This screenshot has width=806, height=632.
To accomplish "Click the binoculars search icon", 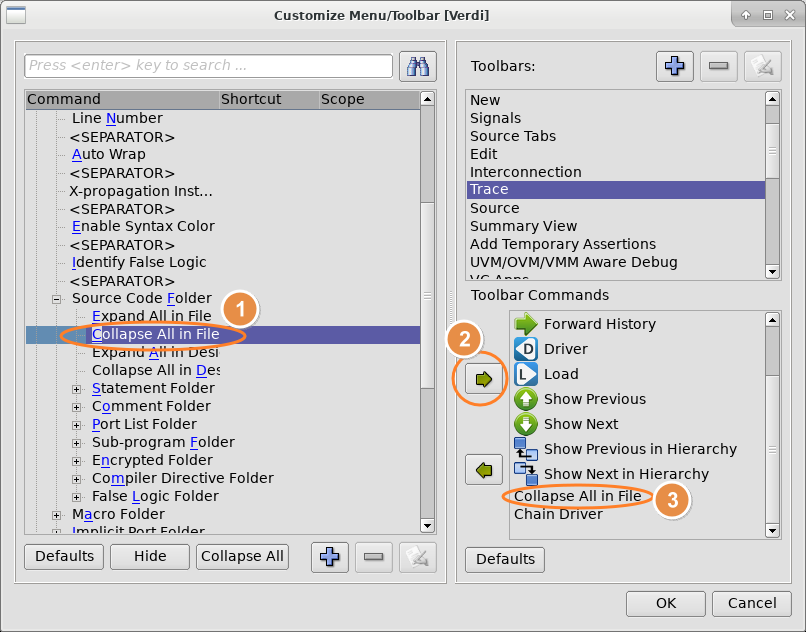I will pyautogui.click(x=417, y=66).
